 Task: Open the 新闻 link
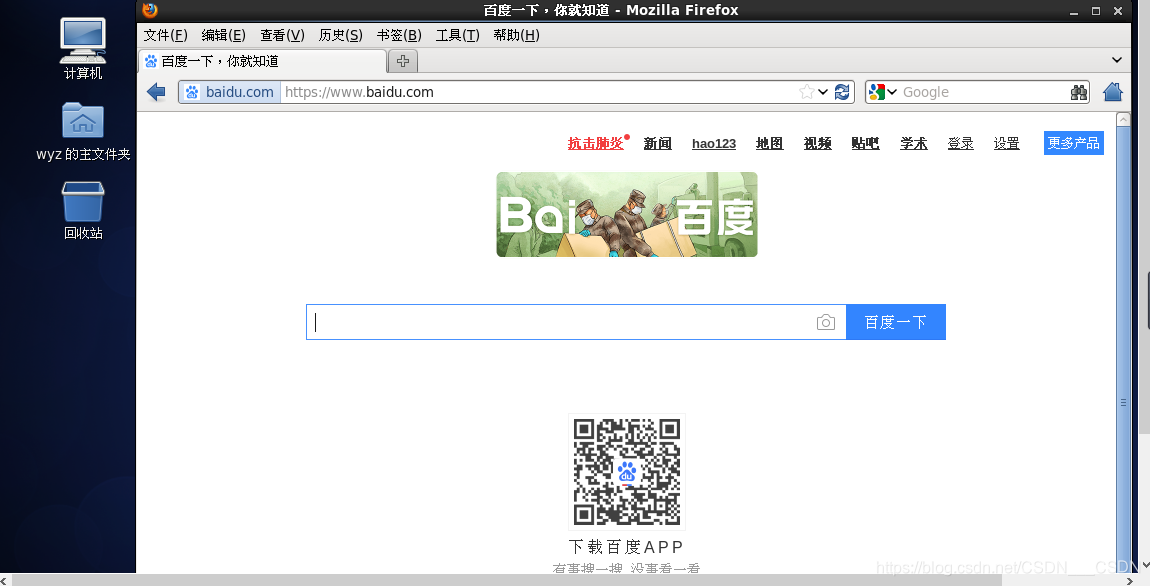coord(657,143)
